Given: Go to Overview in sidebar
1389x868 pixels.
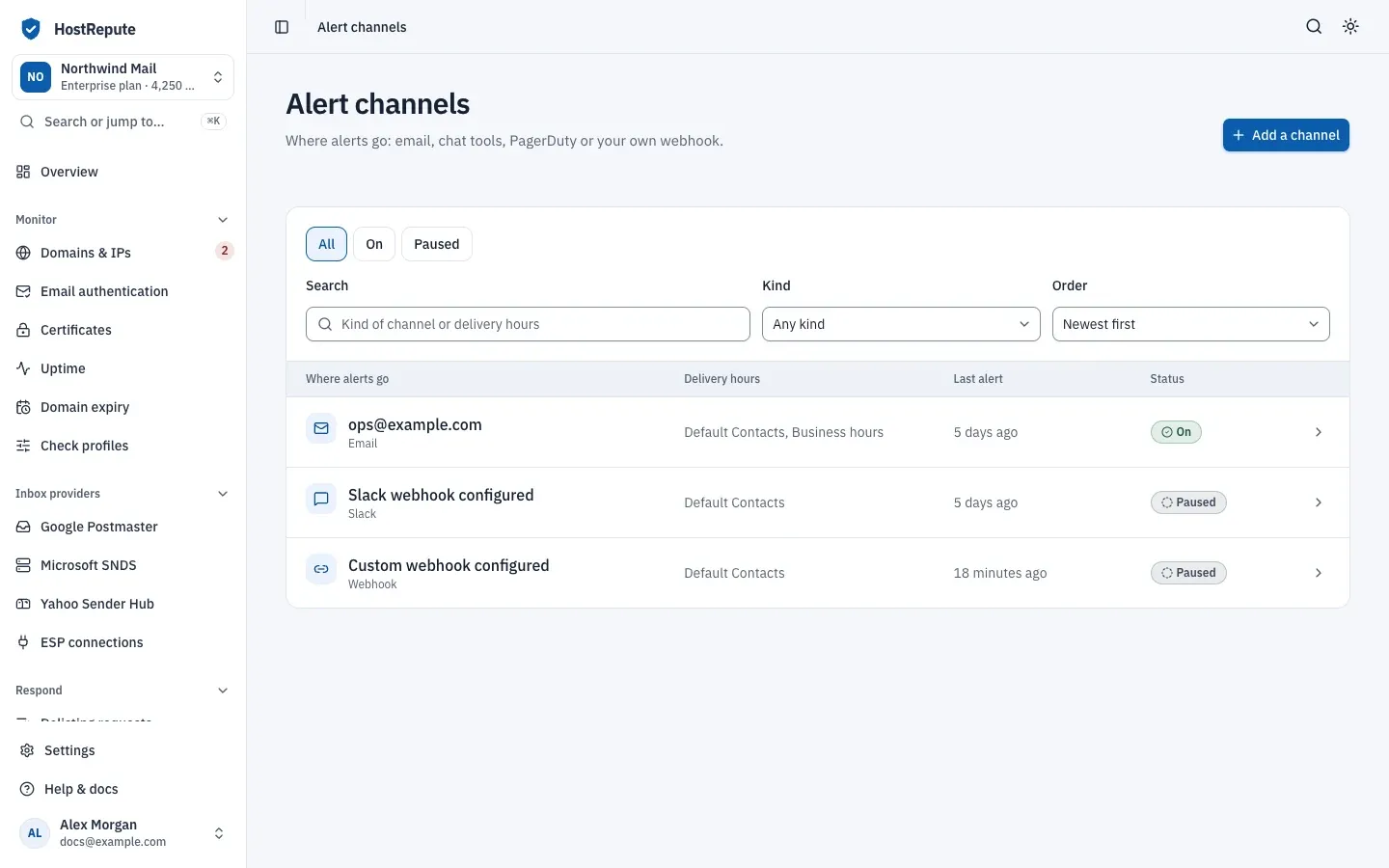Looking at the screenshot, I should click(x=123, y=172).
